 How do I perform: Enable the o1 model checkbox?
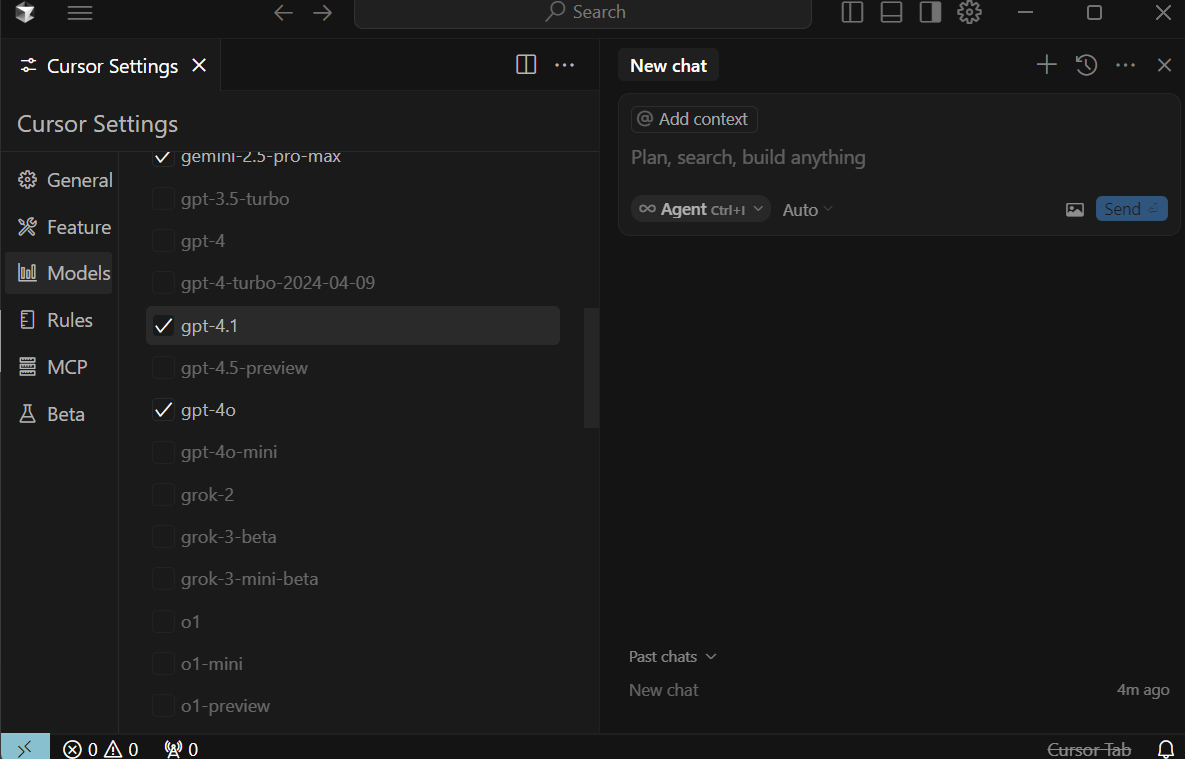pyautogui.click(x=163, y=621)
